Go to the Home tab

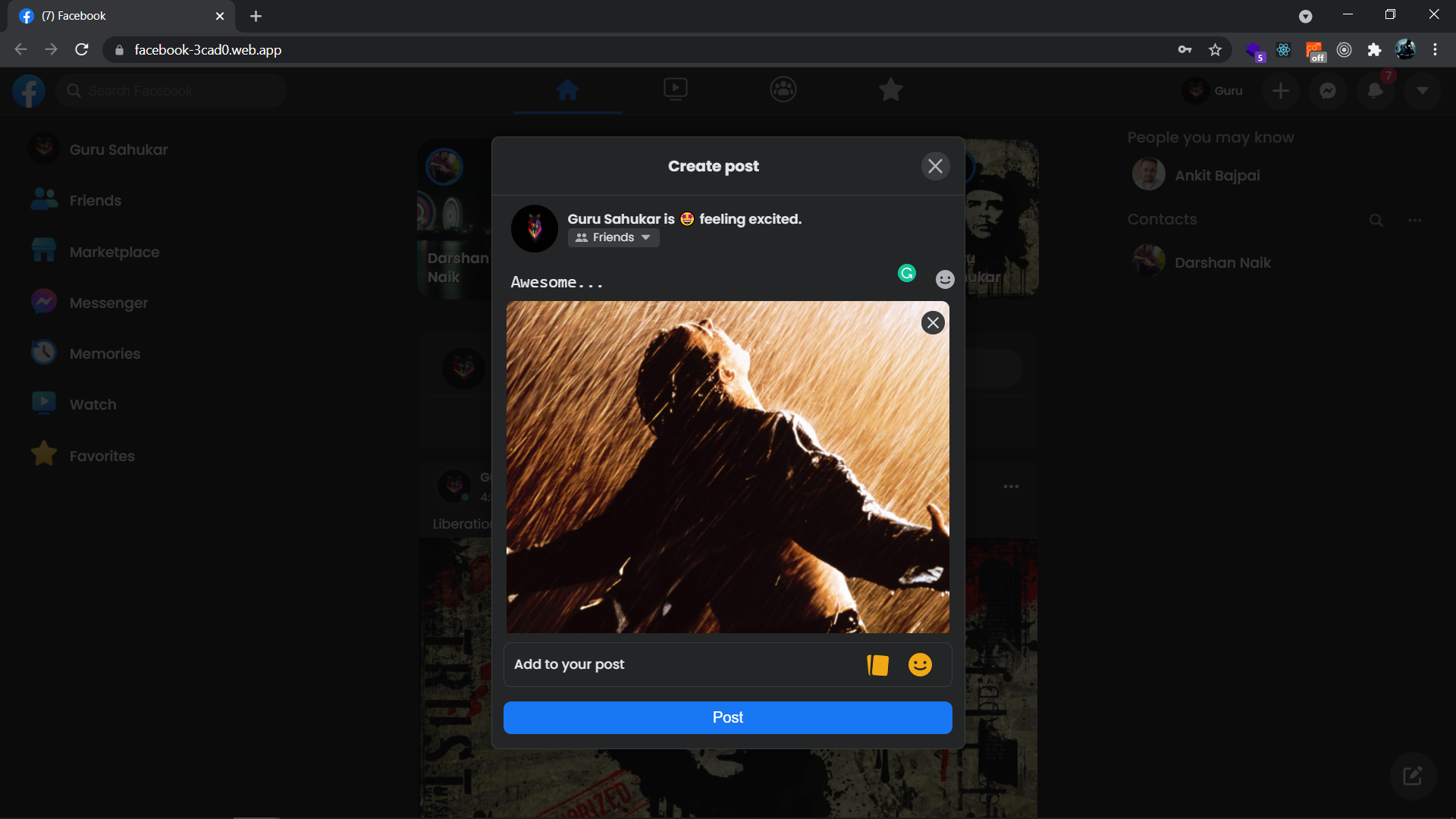[567, 90]
